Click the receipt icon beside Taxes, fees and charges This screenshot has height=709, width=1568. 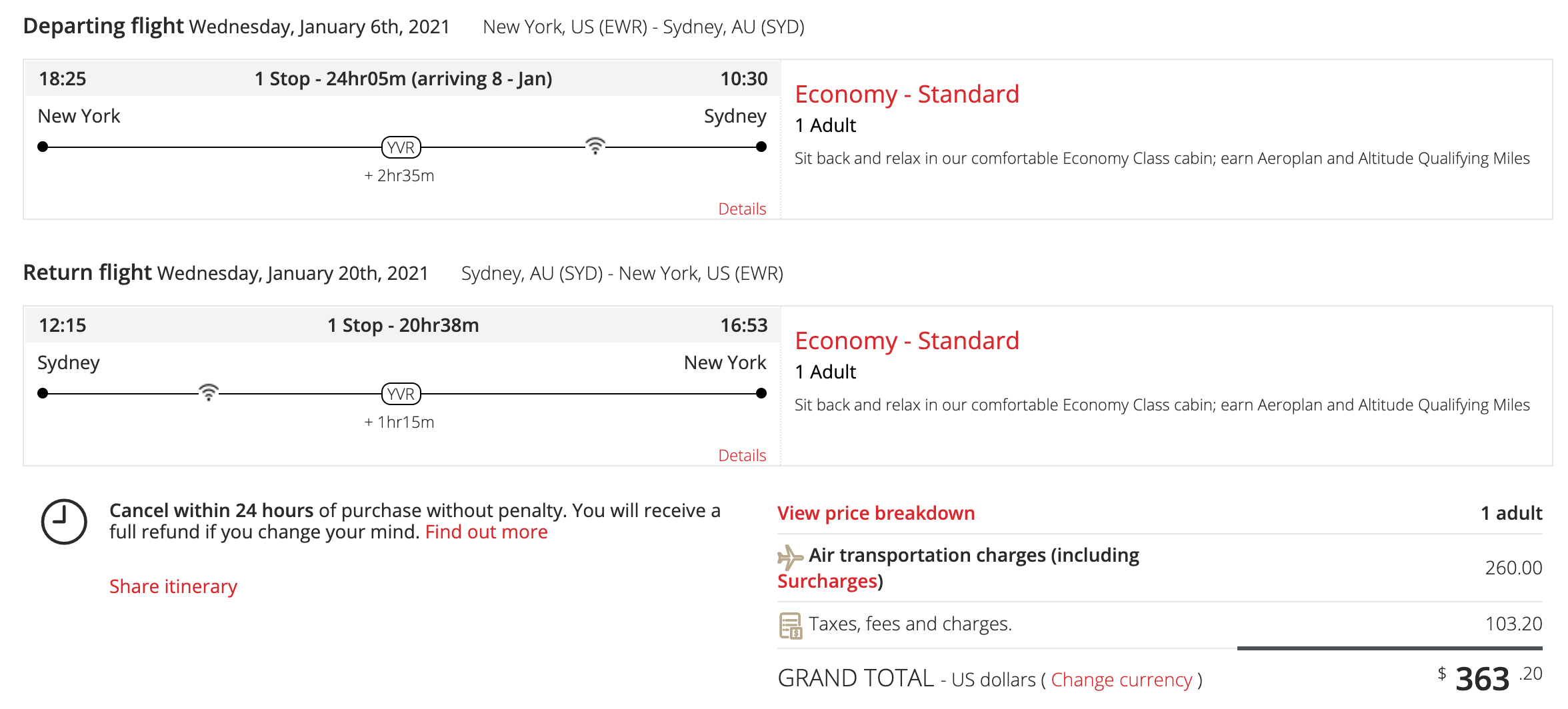791,625
